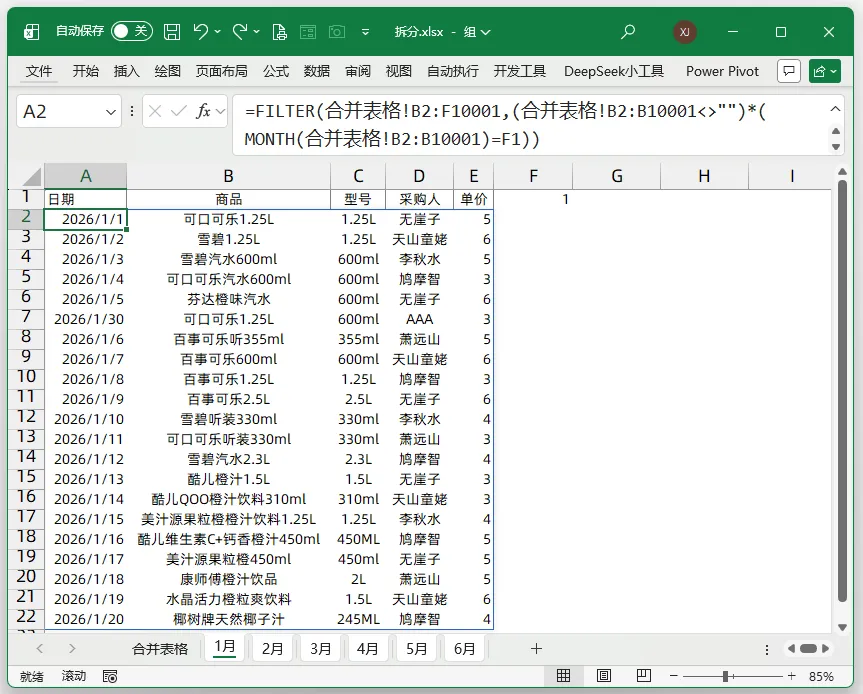Image resolution: width=863 pixels, height=694 pixels.
Task: Click the zoom in plus button
Action: coord(791,676)
